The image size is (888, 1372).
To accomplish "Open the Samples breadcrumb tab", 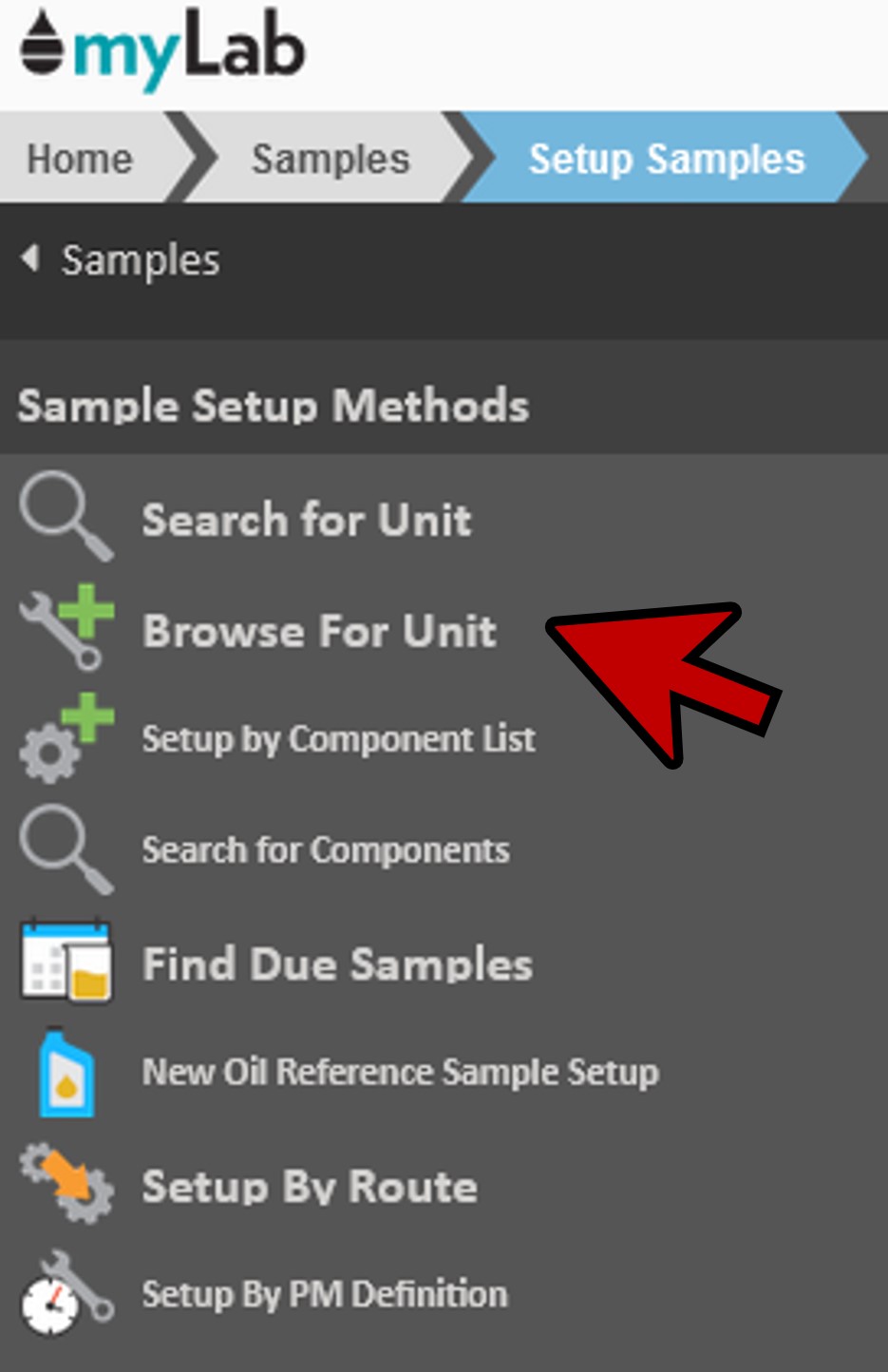I will click(x=330, y=159).
